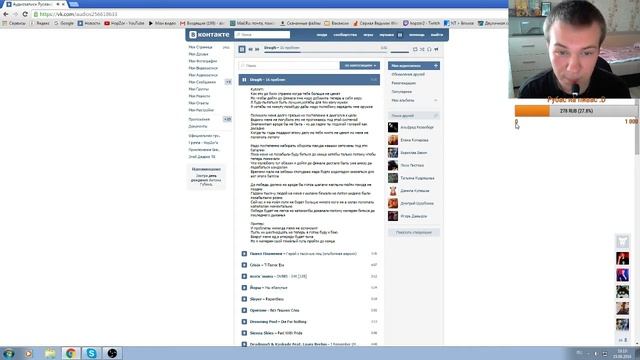Play the Йорш track
The height and width of the screenshot is (360, 640).
[x=244, y=288]
